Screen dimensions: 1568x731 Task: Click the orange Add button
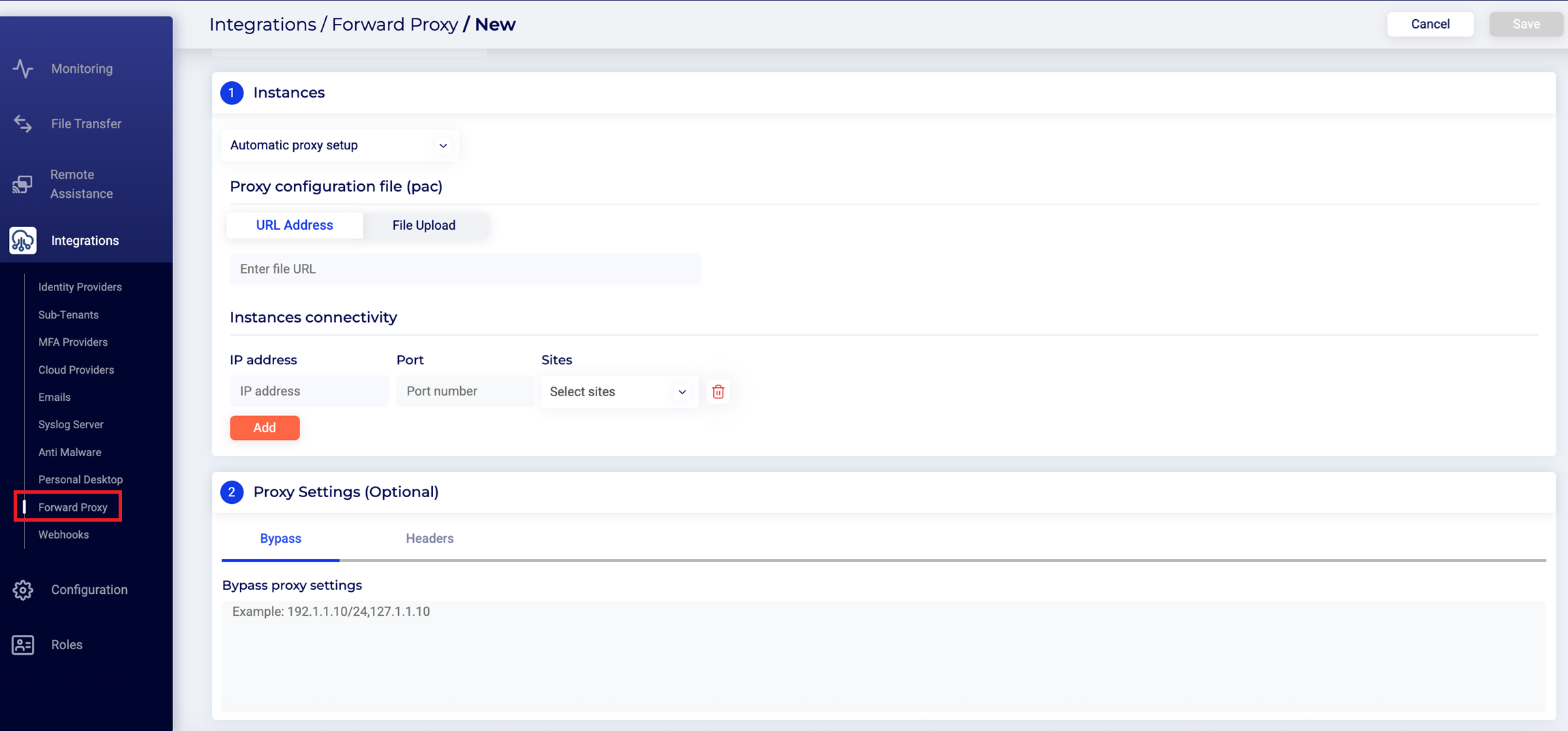click(x=265, y=428)
